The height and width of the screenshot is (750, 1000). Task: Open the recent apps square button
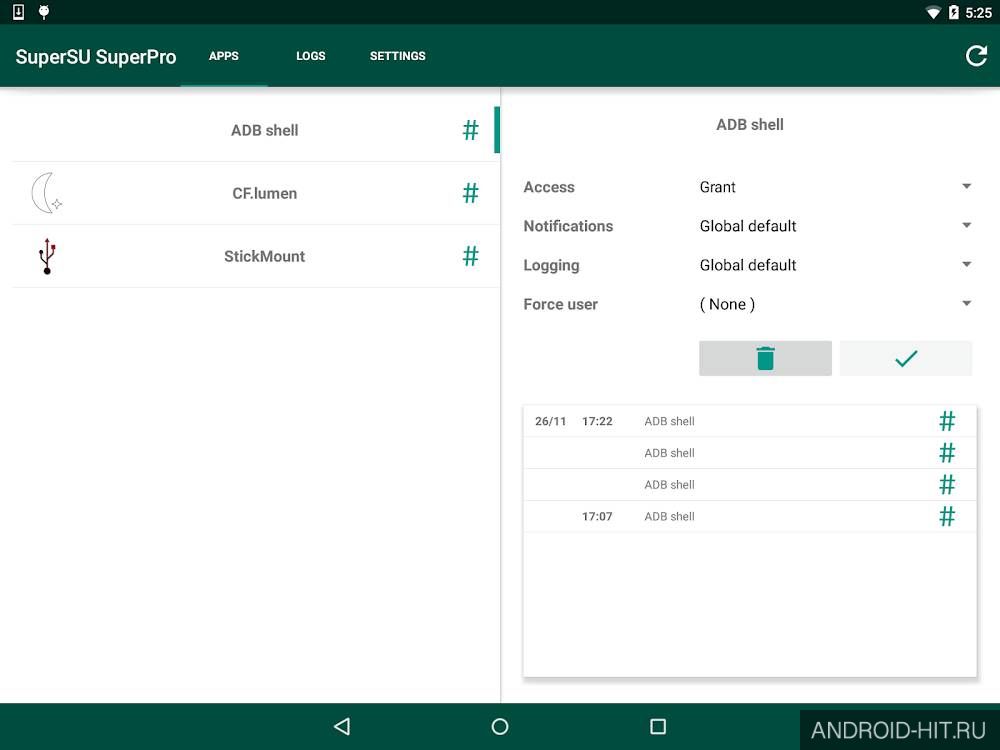(x=658, y=726)
